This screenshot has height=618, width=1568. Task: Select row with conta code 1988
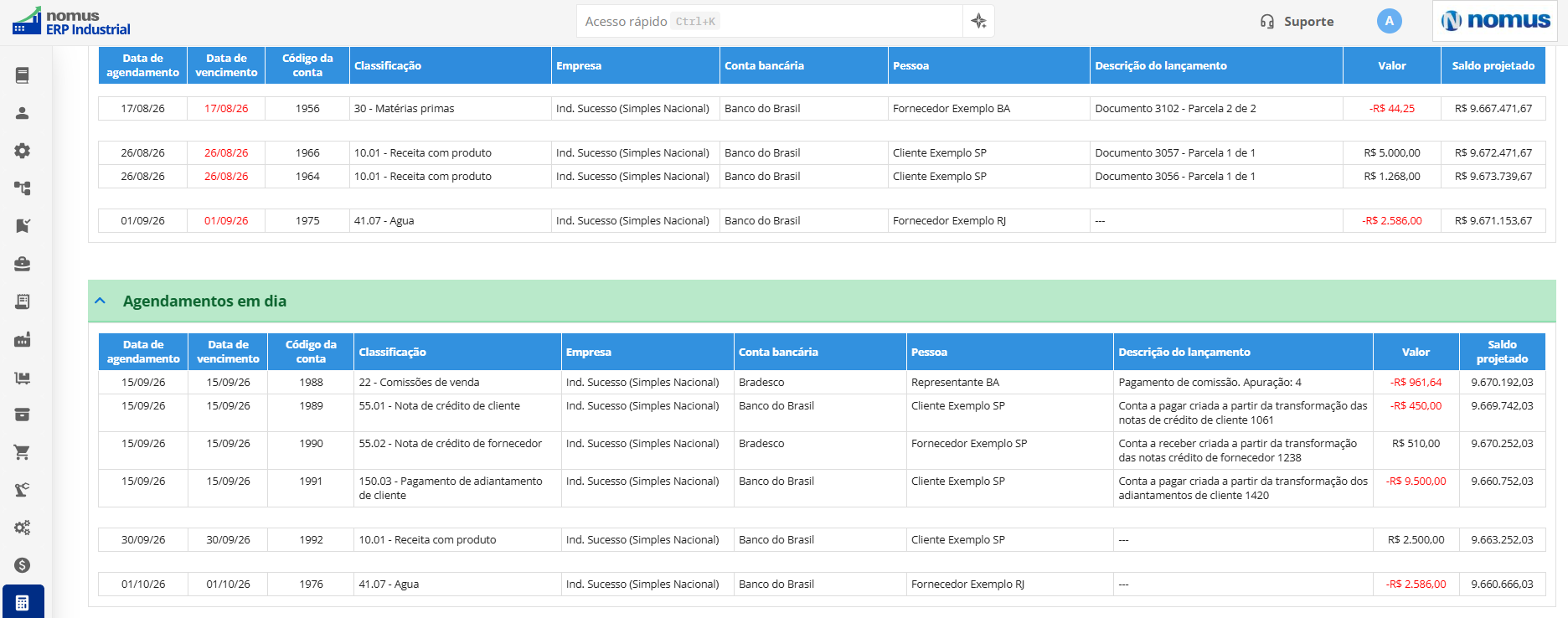point(822,383)
